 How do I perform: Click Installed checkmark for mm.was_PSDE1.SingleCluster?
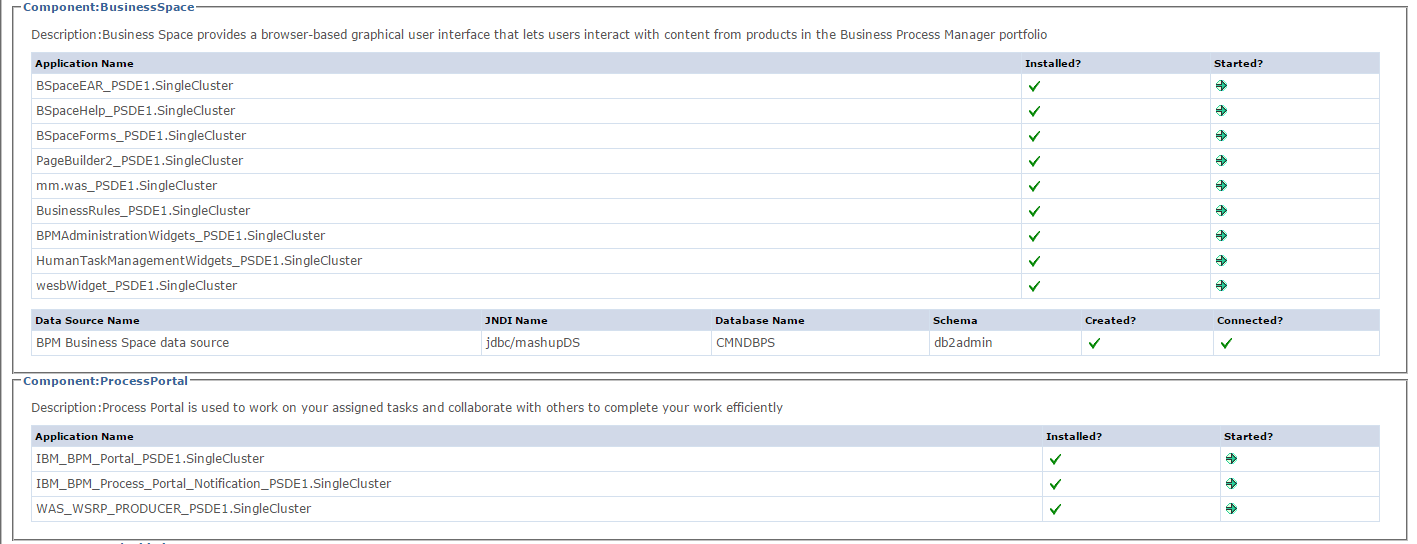tap(1034, 186)
